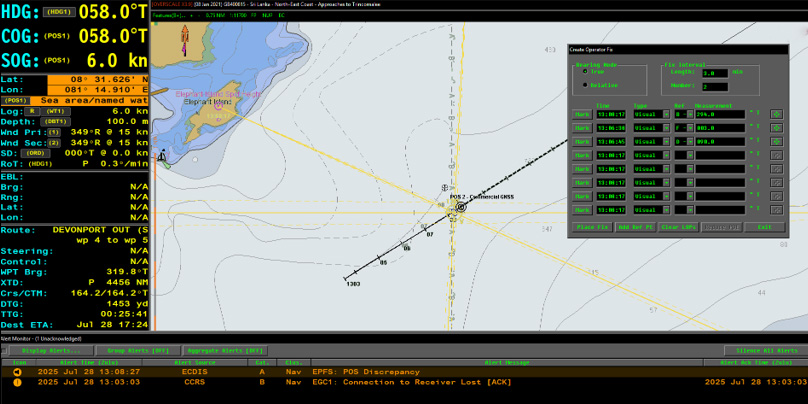Open Type dropdown in first fix row
The height and width of the screenshot is (404, 808).
pyautogui.click(x=666, y=114)
